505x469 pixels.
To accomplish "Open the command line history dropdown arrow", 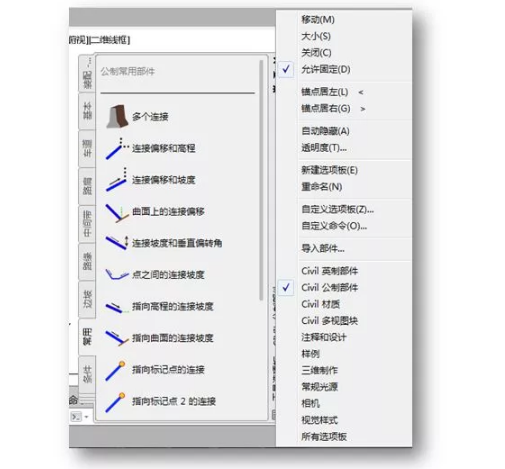I will (86, 417).
